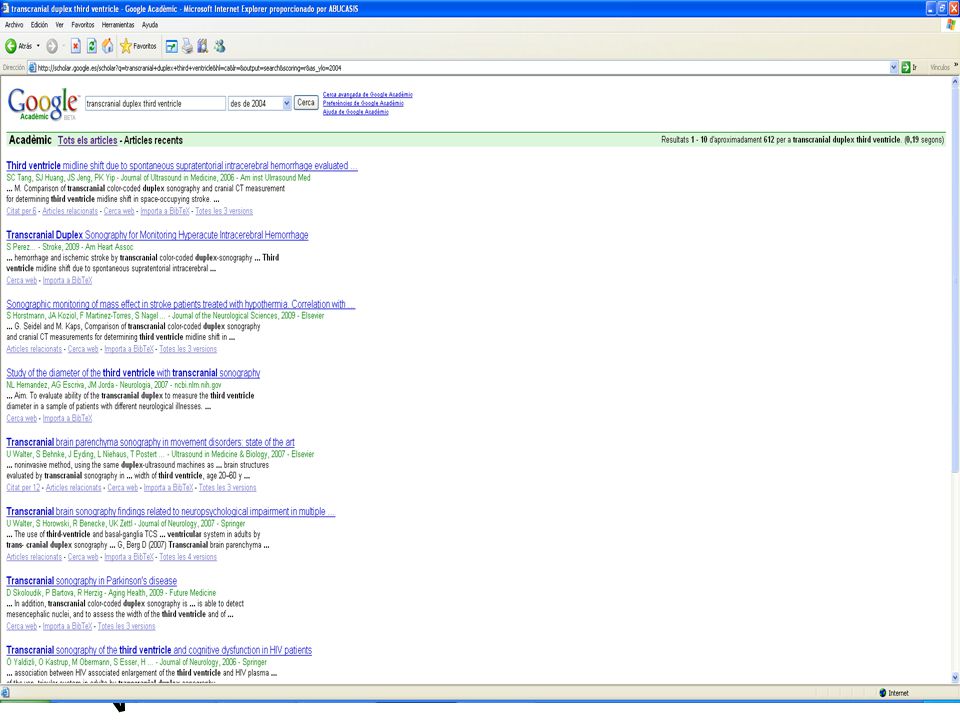Click "Articles relacionats" under the Sonographic monitoring result

click(34, 350)
